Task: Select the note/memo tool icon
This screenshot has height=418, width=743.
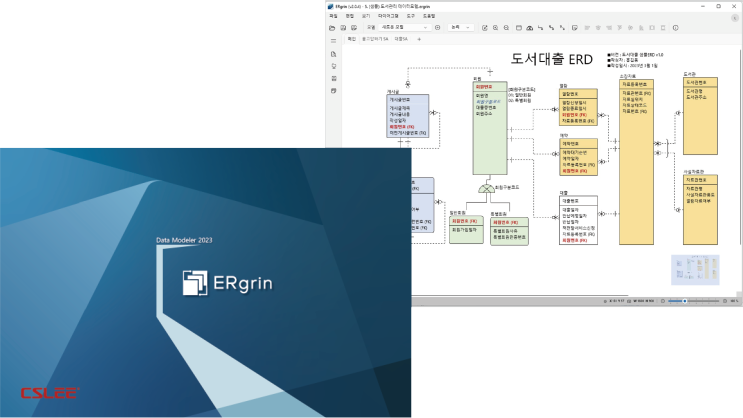Action: [574, 28]
